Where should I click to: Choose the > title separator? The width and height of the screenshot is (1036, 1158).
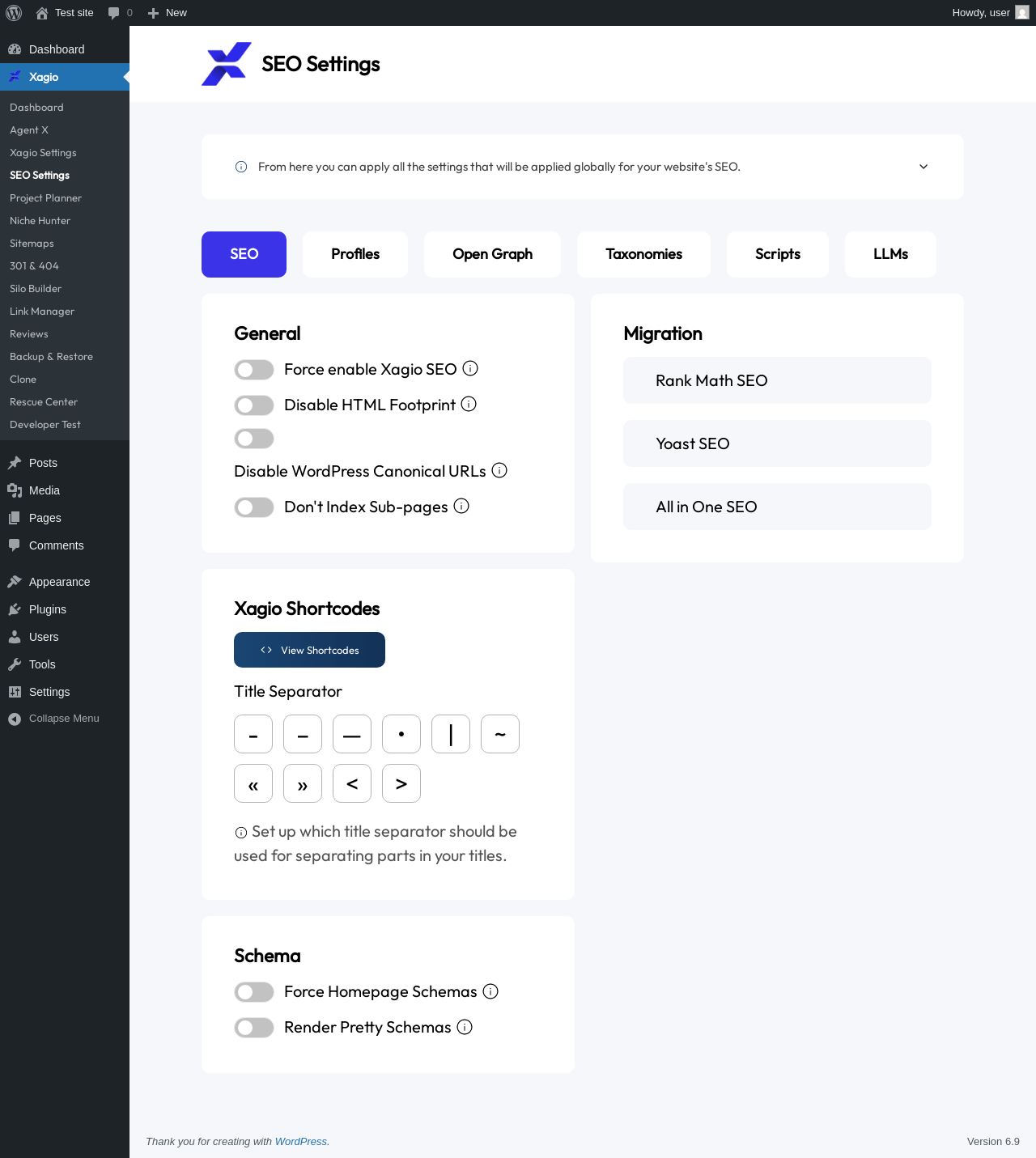pos(401,783)
